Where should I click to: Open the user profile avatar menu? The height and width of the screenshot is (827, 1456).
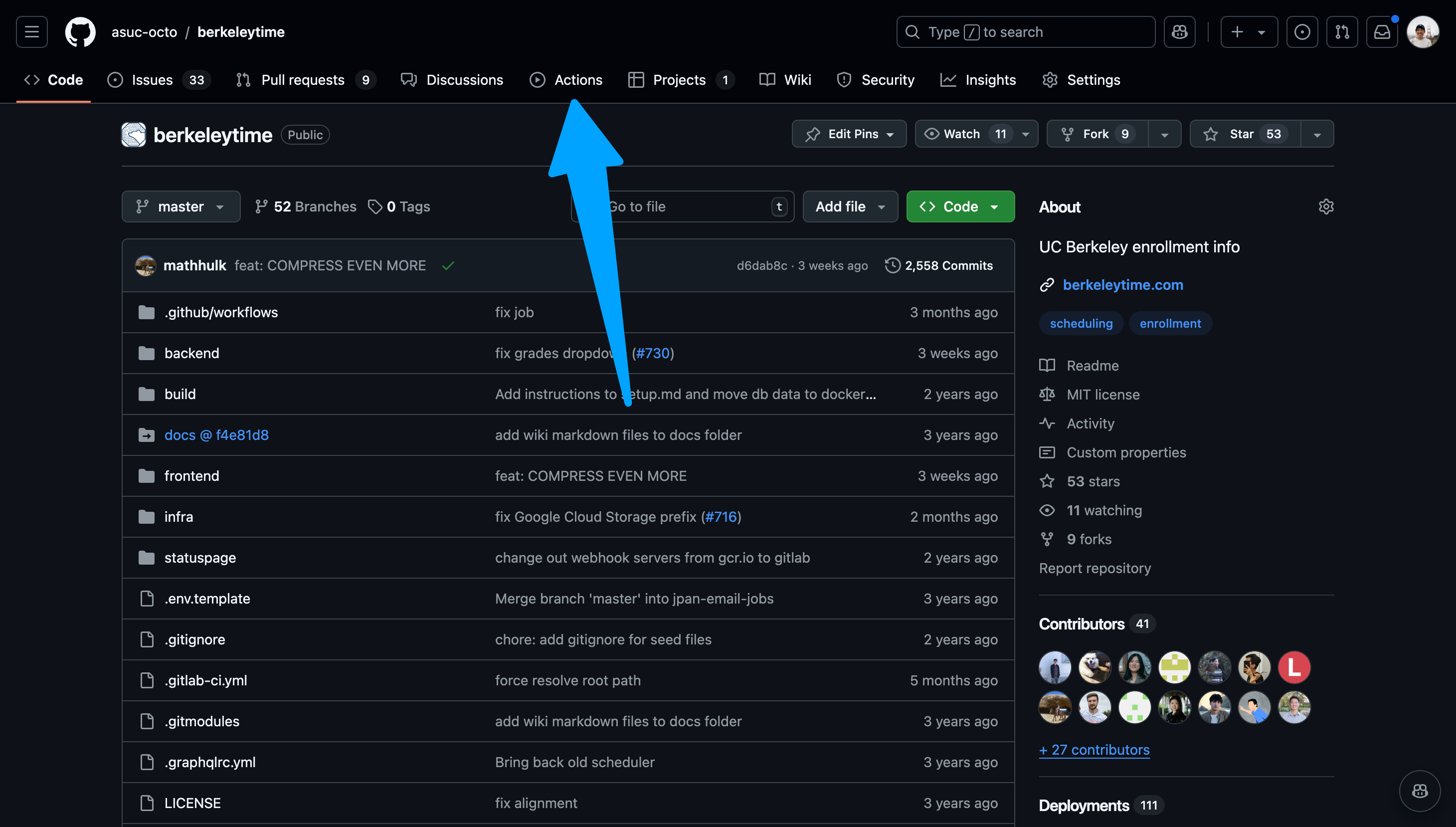[x=1423, y=32]
